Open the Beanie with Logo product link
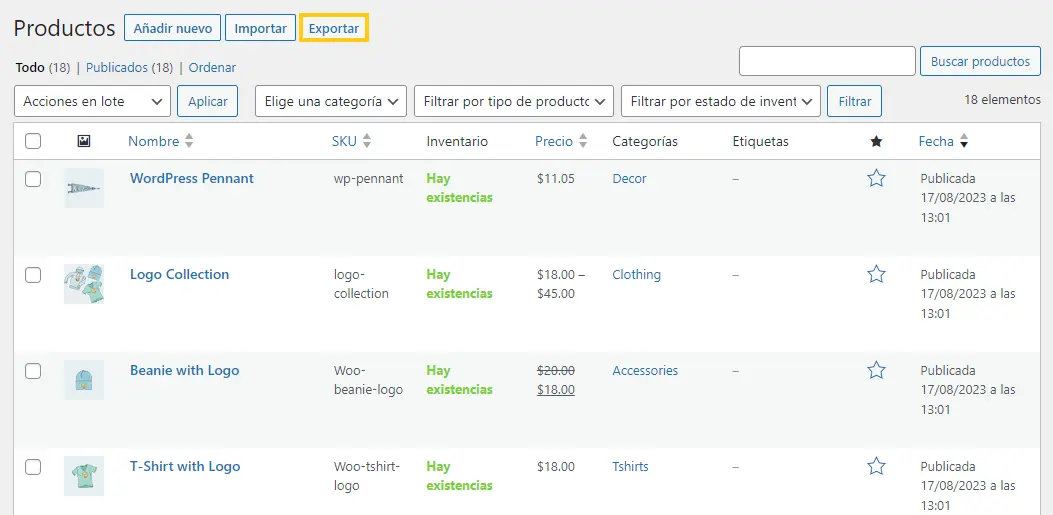This screenshot has width=1053, height=515. tap(184, 370)
